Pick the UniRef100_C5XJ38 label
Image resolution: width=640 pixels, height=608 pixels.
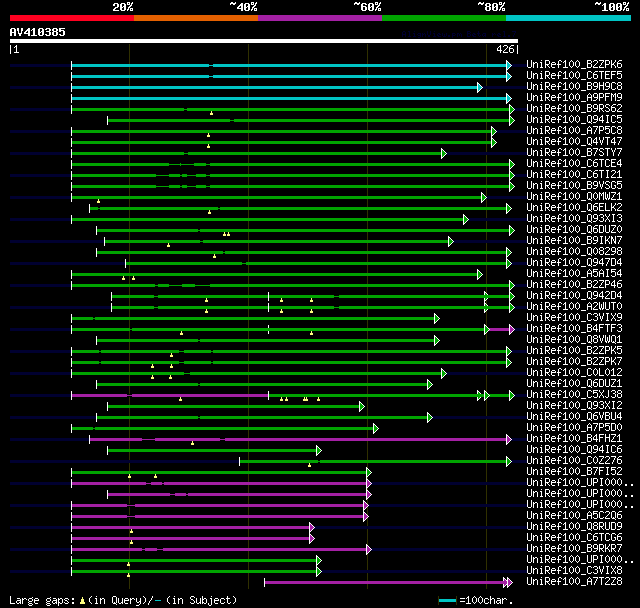tap(574, 395)
